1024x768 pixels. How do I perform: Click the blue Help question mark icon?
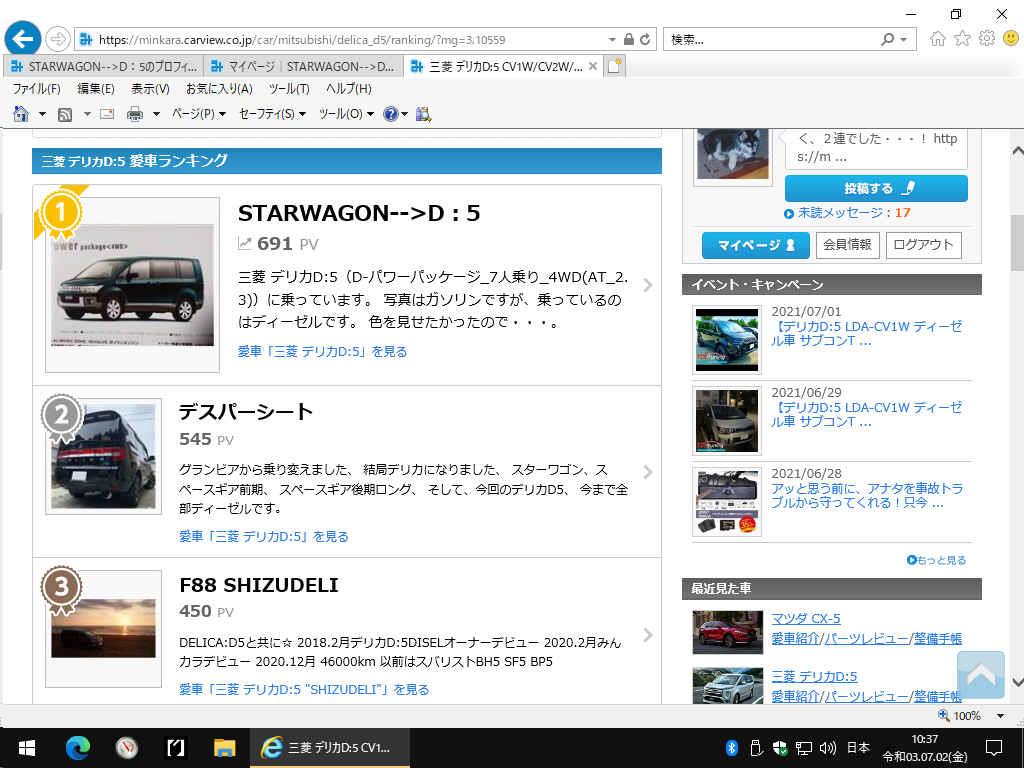[x=391, y=114]
